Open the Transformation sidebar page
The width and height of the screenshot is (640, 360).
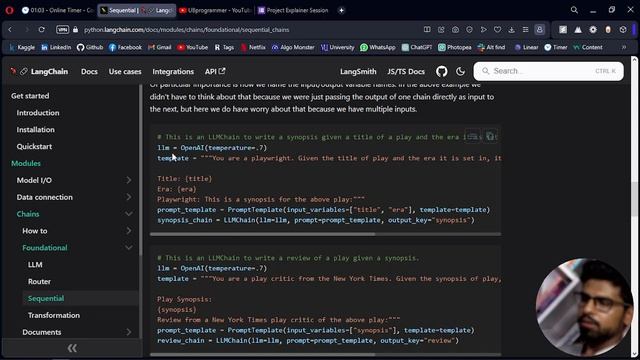54,316
